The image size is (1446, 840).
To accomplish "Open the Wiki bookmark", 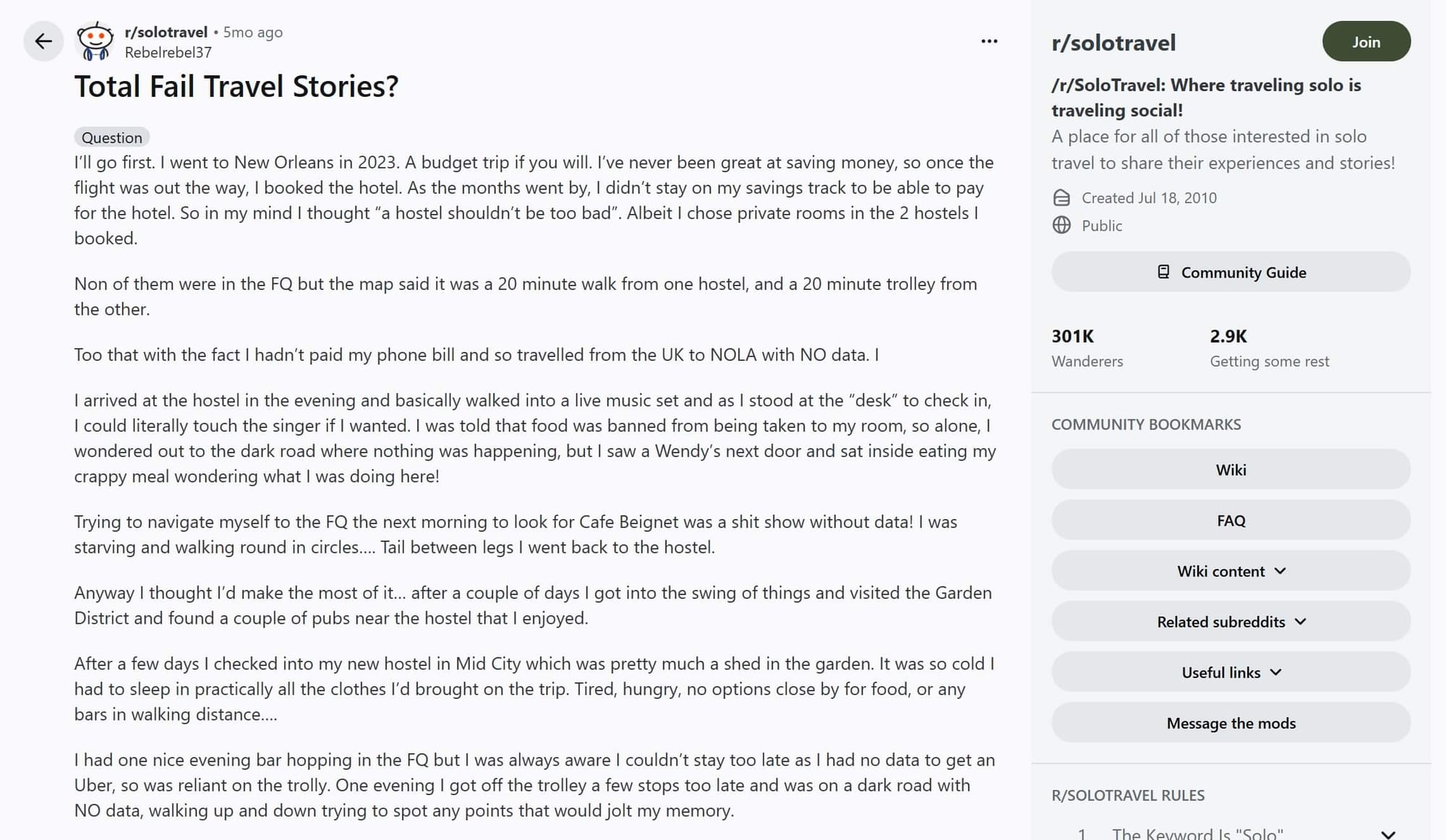I will point(1231,470).
